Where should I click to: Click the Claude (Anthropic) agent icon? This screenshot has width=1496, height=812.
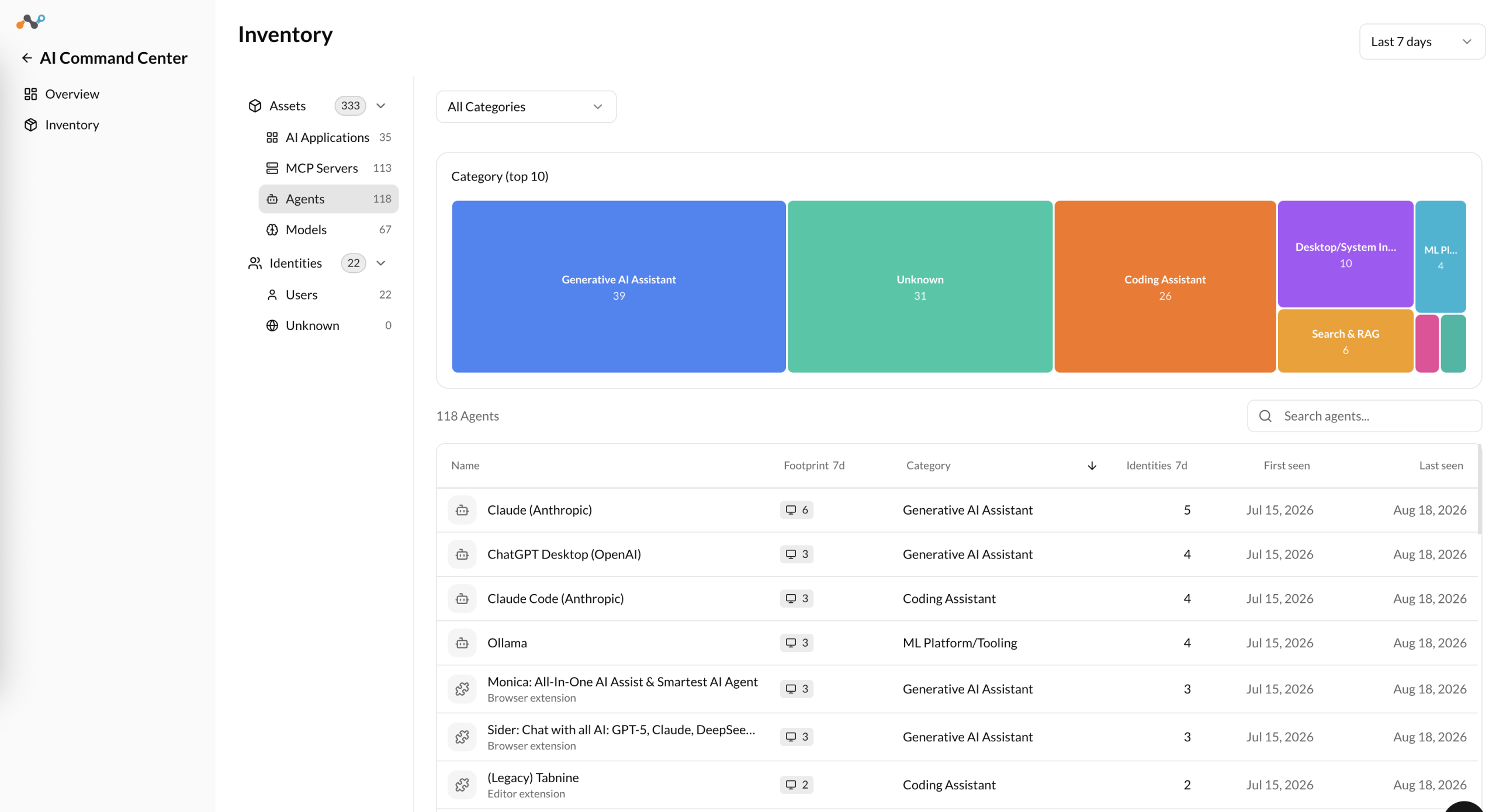[x=462, y=510]
